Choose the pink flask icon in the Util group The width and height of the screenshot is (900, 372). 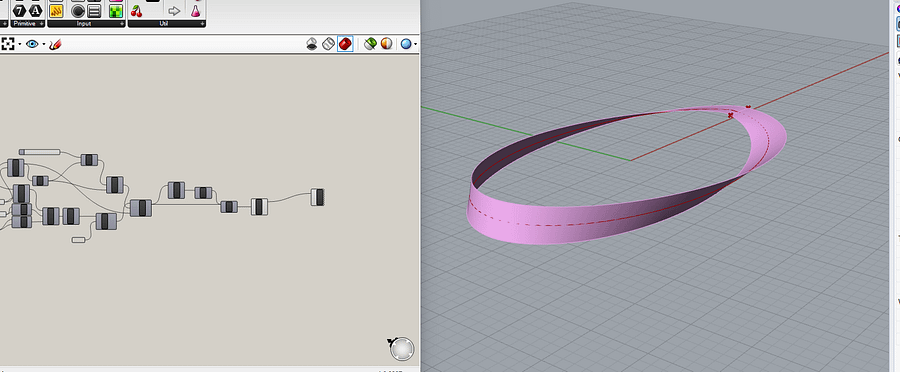(196, 11)
